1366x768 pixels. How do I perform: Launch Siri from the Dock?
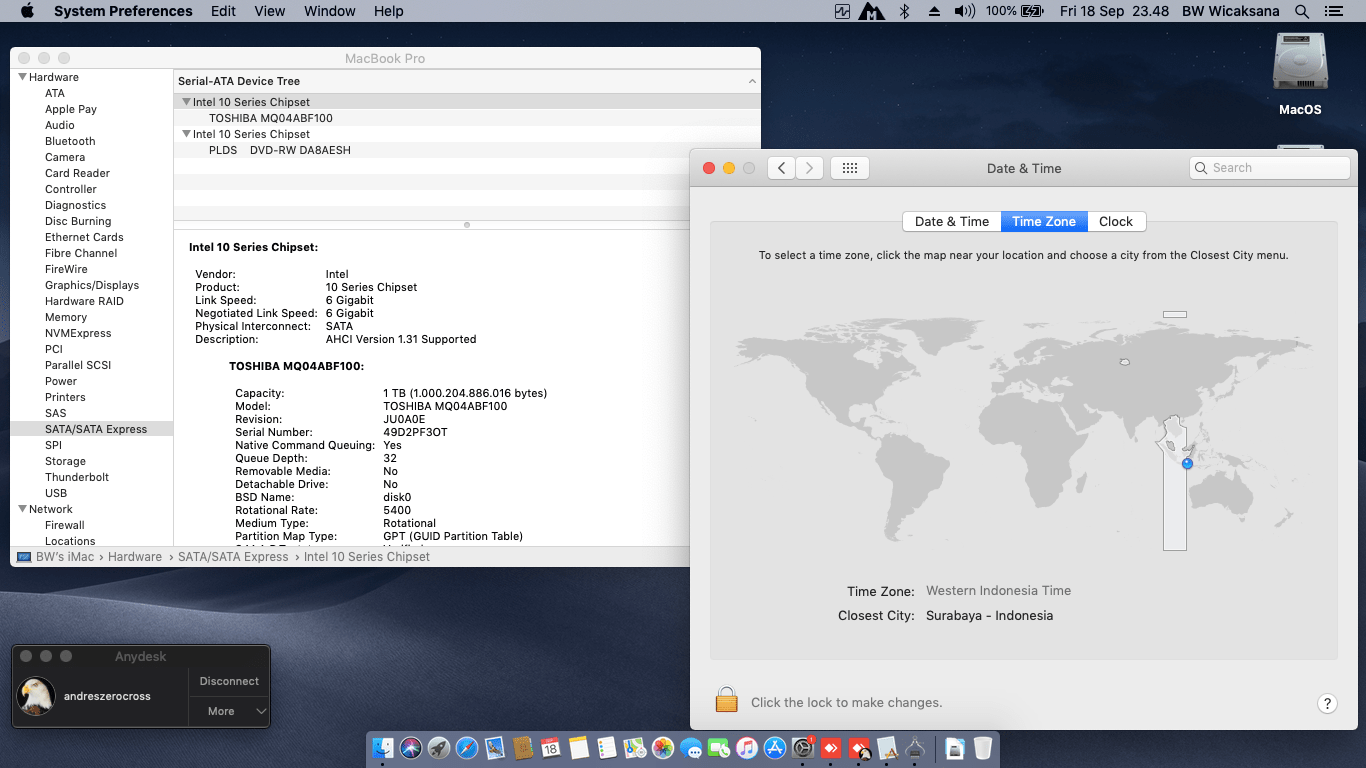pyautogui.click(x=411, y=747)
